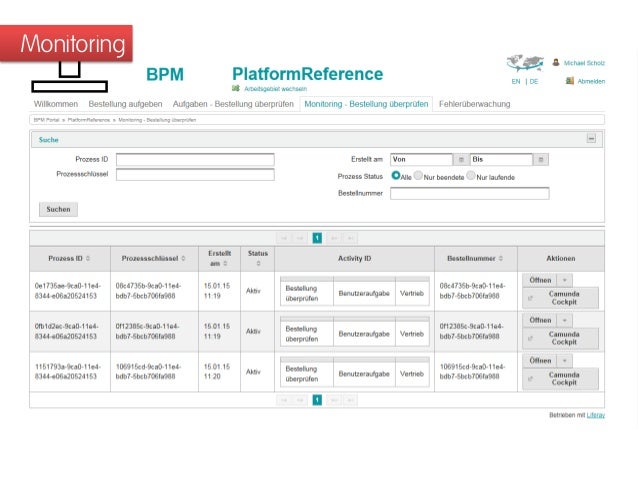Select the Nur beendete status option

tap(418, 175)
